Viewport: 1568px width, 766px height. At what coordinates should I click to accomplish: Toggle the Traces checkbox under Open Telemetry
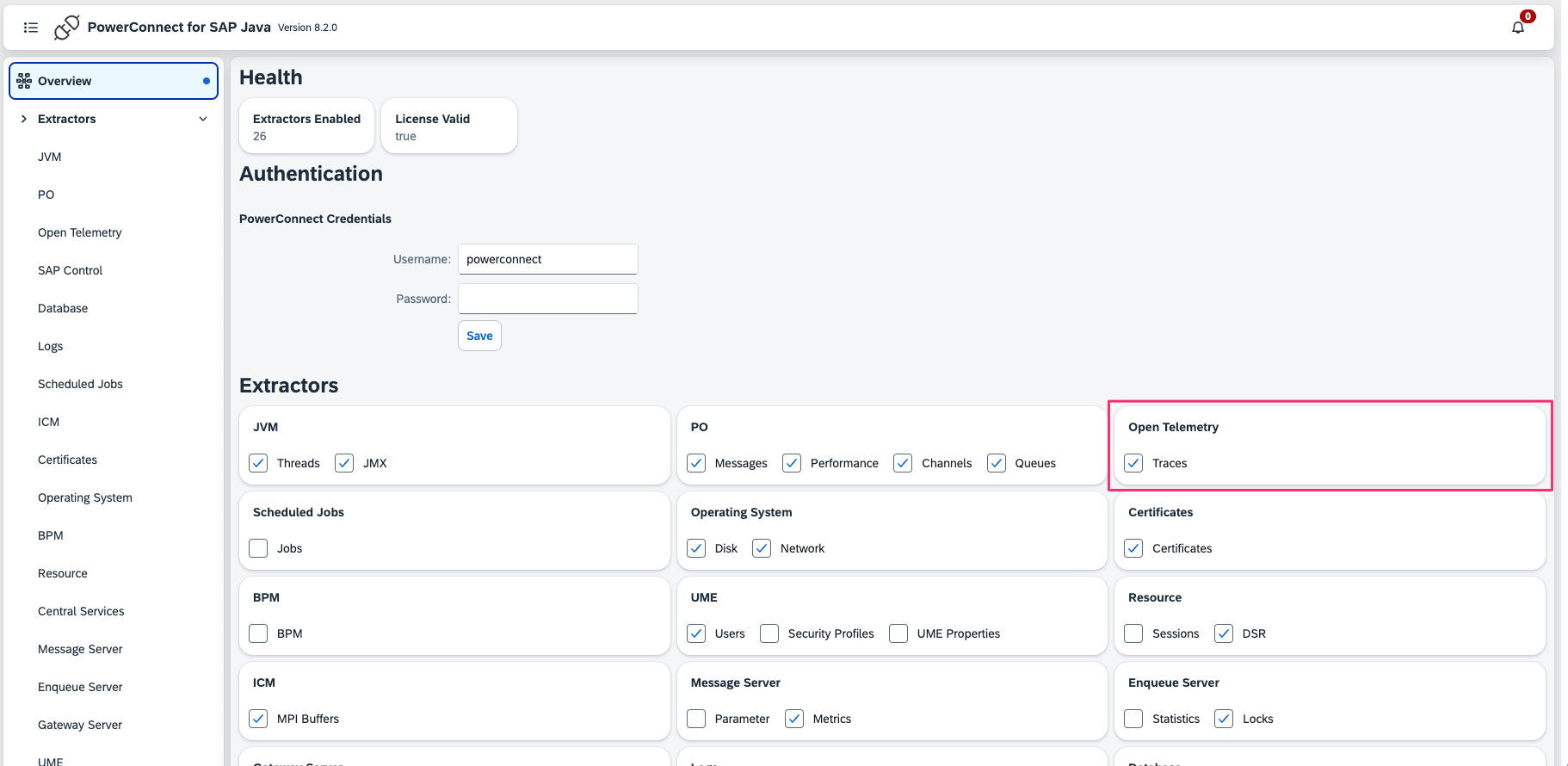[1133, 463]
